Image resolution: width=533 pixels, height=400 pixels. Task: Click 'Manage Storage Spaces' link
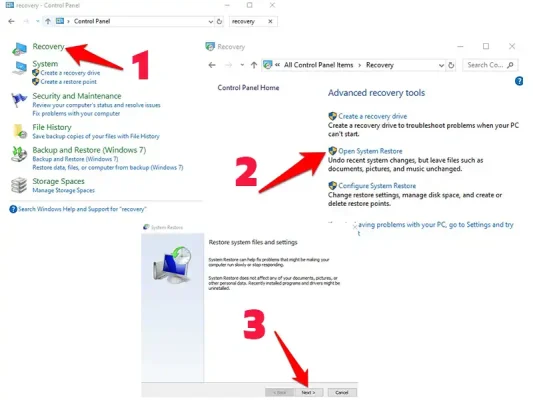pos(64,190)
